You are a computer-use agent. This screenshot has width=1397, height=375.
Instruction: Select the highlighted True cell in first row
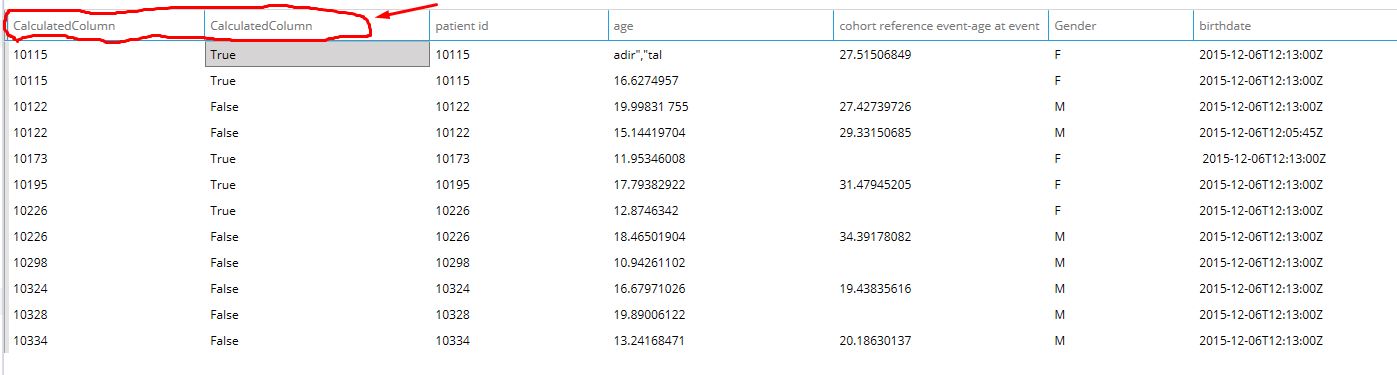point(318,55)
